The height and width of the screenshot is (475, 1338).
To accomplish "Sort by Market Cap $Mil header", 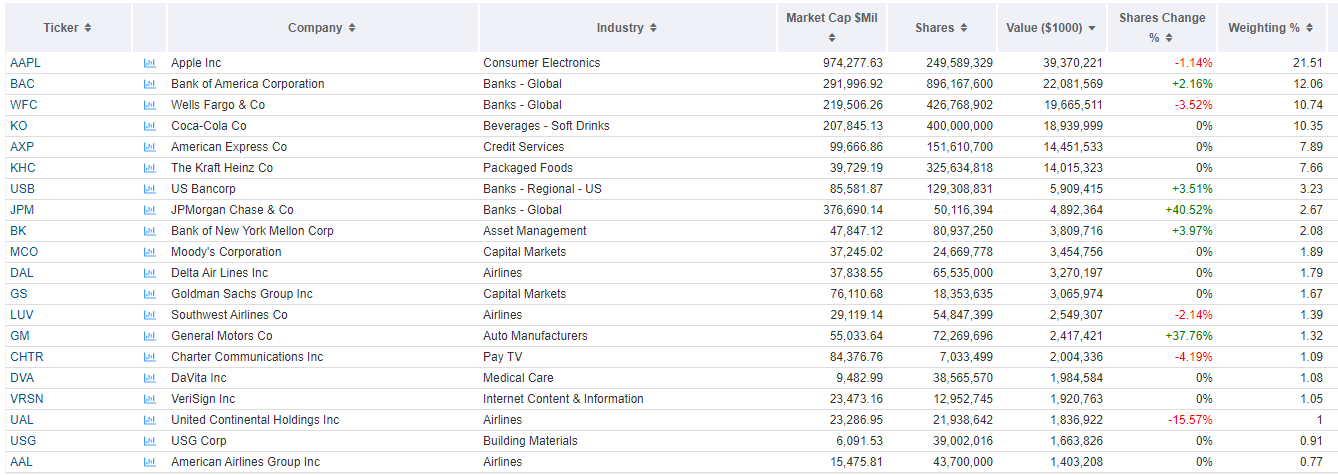I will pyautogui.click(x=831, y=28).
